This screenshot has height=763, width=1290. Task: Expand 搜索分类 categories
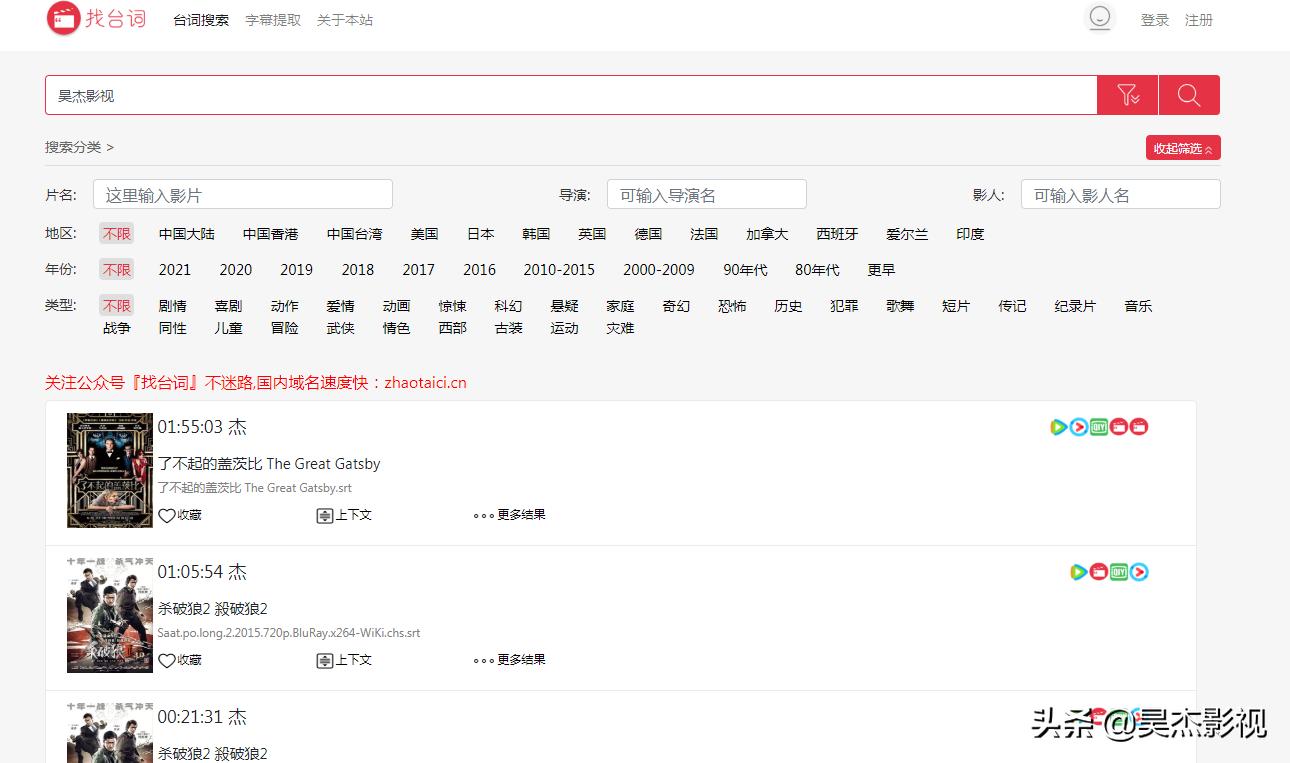(x=77, y=146)
